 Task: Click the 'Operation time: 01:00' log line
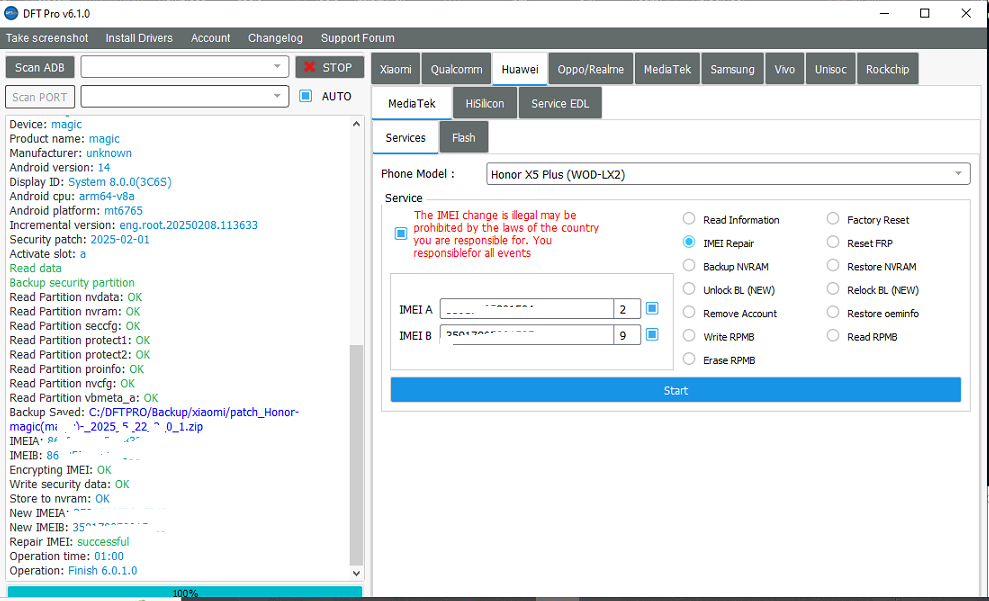click(66, 556)
